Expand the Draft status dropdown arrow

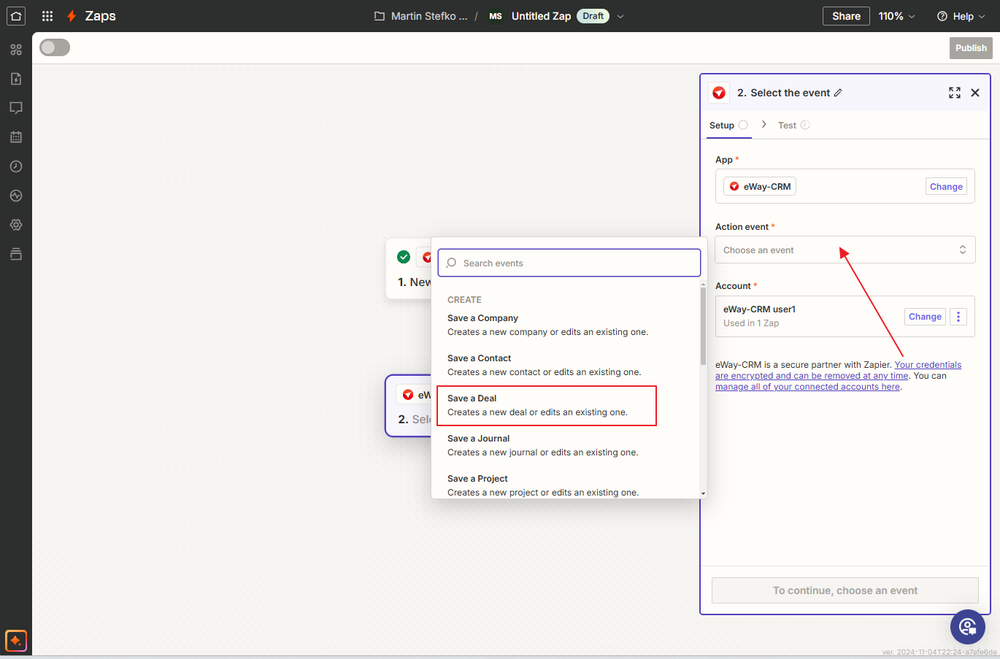click(621, 17)
